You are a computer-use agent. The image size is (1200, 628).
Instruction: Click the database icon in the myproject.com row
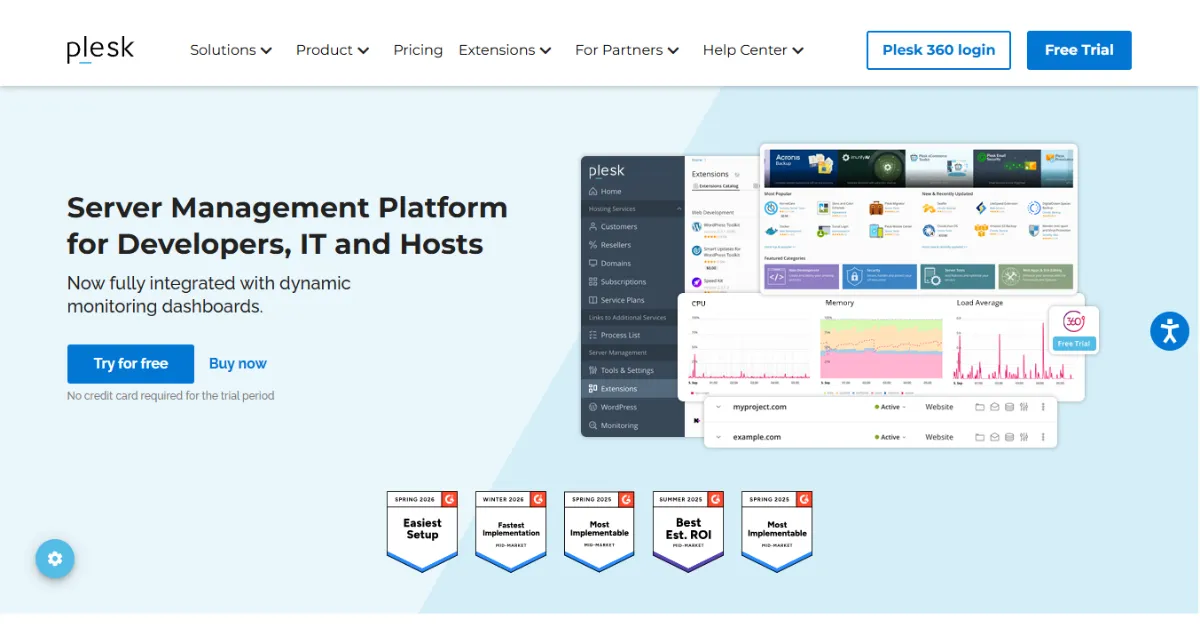tap(1009, 407)
